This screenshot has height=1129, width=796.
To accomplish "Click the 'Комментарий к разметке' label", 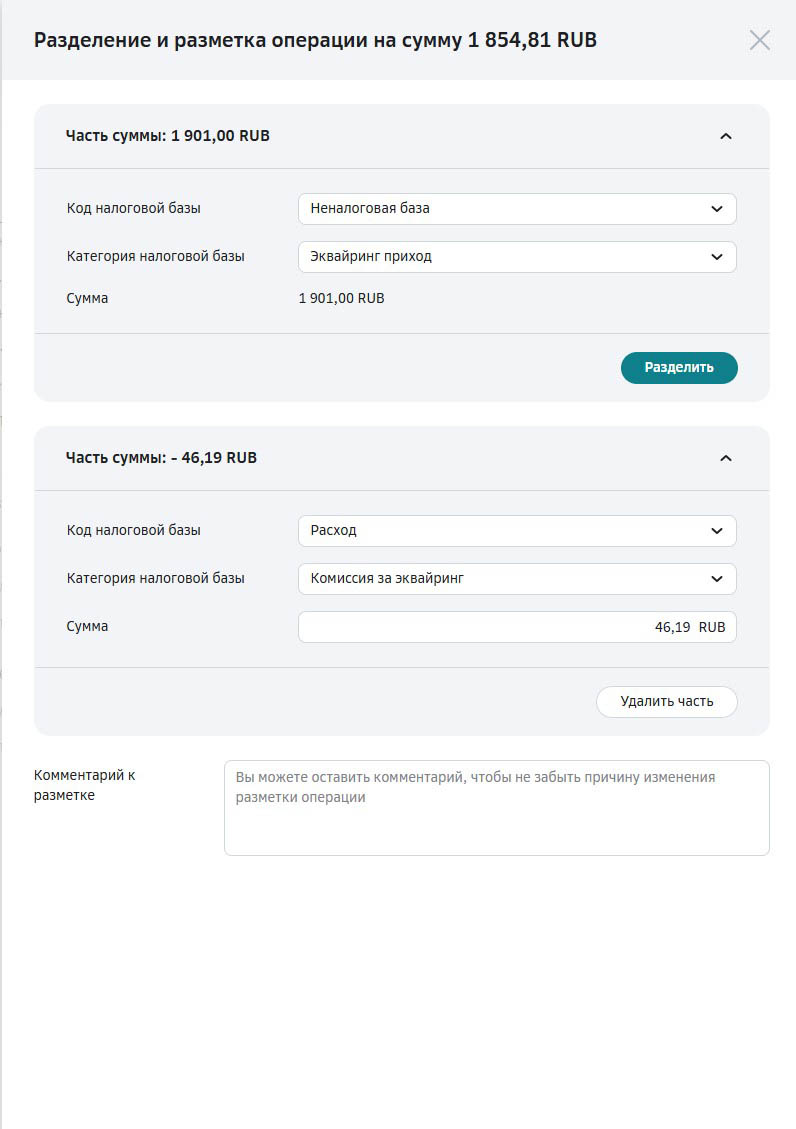I will tap(85, 785).
